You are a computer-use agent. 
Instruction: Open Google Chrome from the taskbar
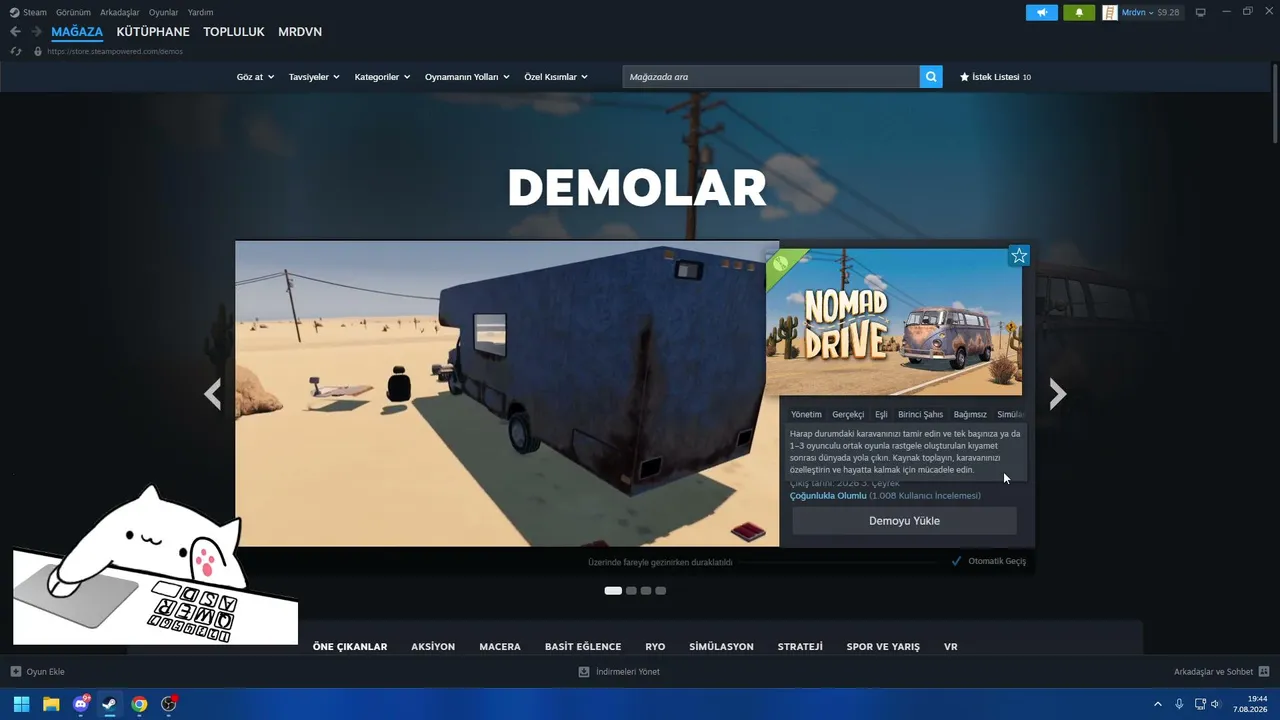pyautogui.click(x=139, y=704)
